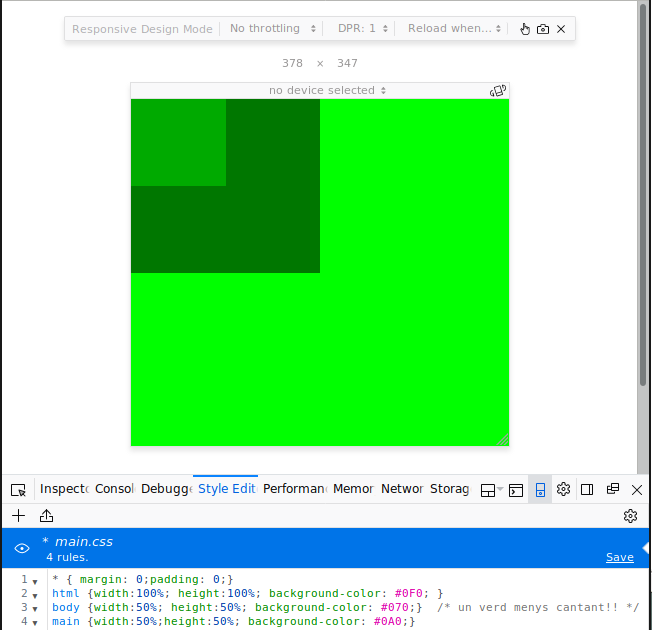Image resolution: width=652 pixels, height=630 pixels.
Task: Import a style sheet file
Action: pyautogui.click(x=46, y=516)
